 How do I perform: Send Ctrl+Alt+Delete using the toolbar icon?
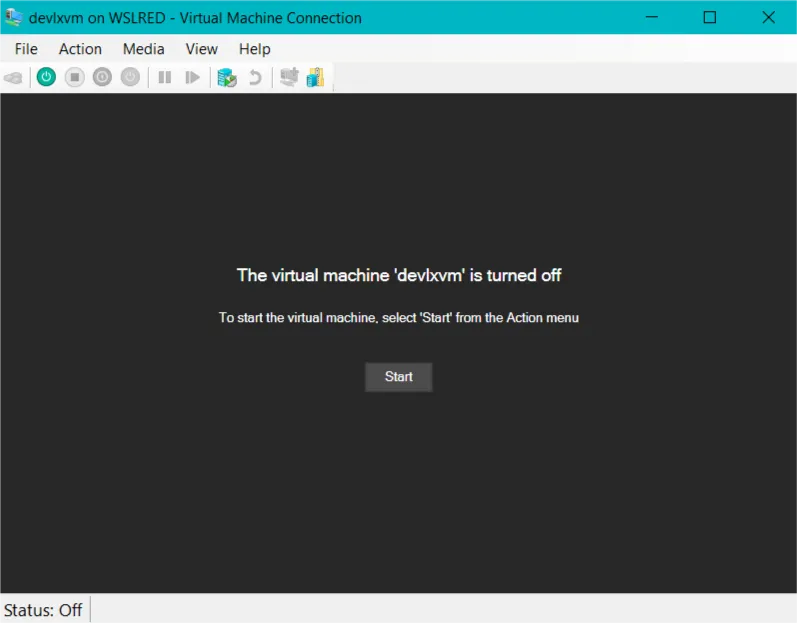13,78
